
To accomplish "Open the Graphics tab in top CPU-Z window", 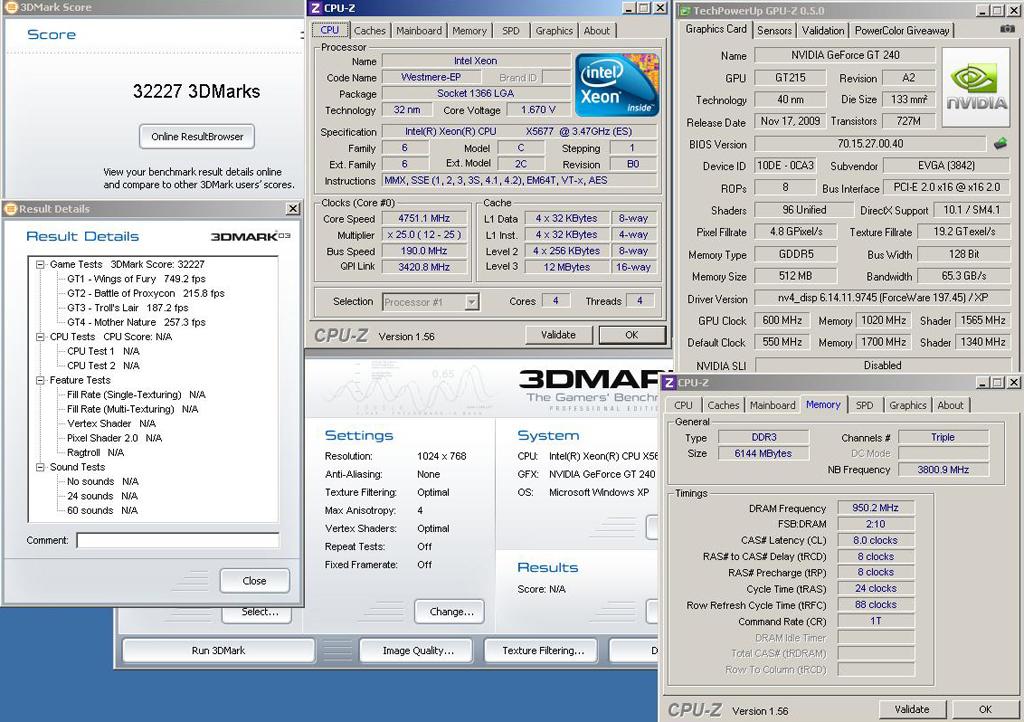I will [554, 31].
